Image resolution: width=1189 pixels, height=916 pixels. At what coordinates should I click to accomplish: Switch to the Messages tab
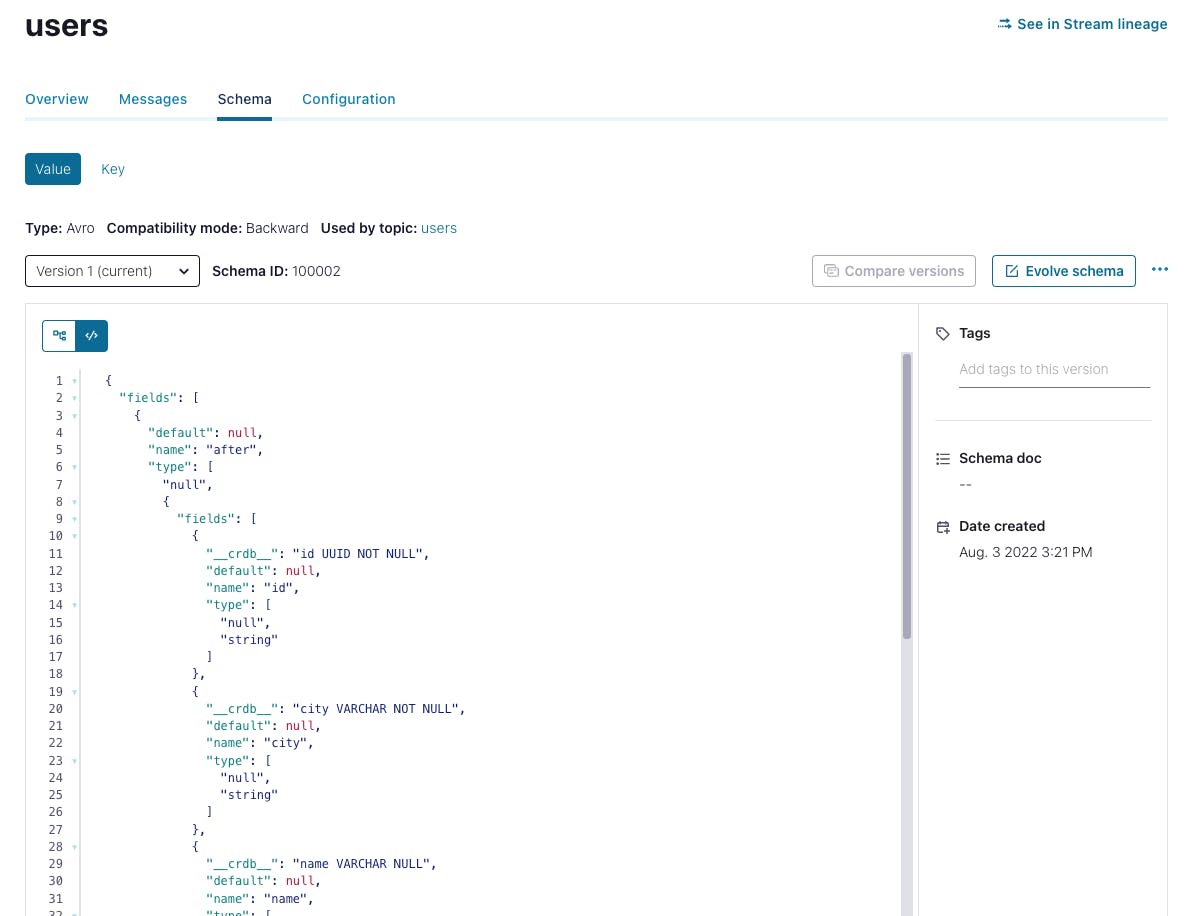(152, 99)
